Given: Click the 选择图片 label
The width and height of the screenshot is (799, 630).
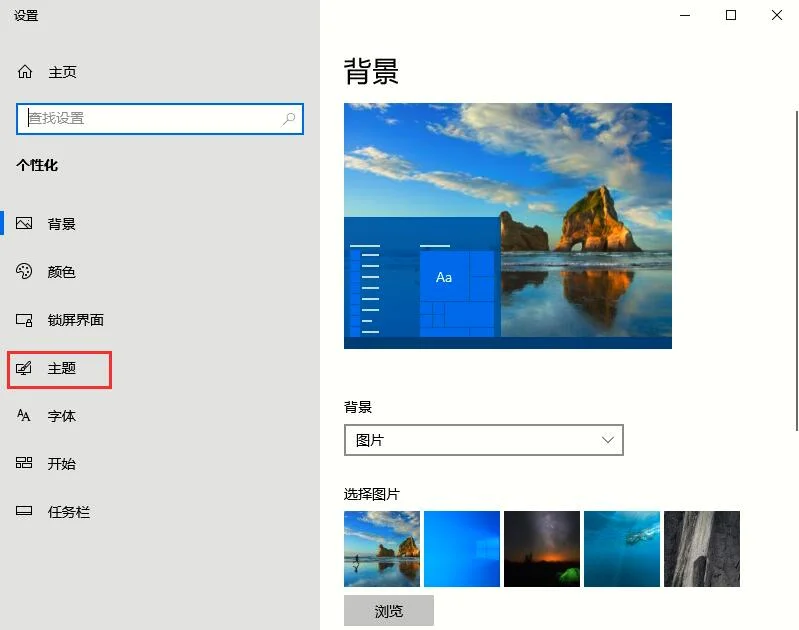Looking at the screenshot, I should tap(372, 494).
